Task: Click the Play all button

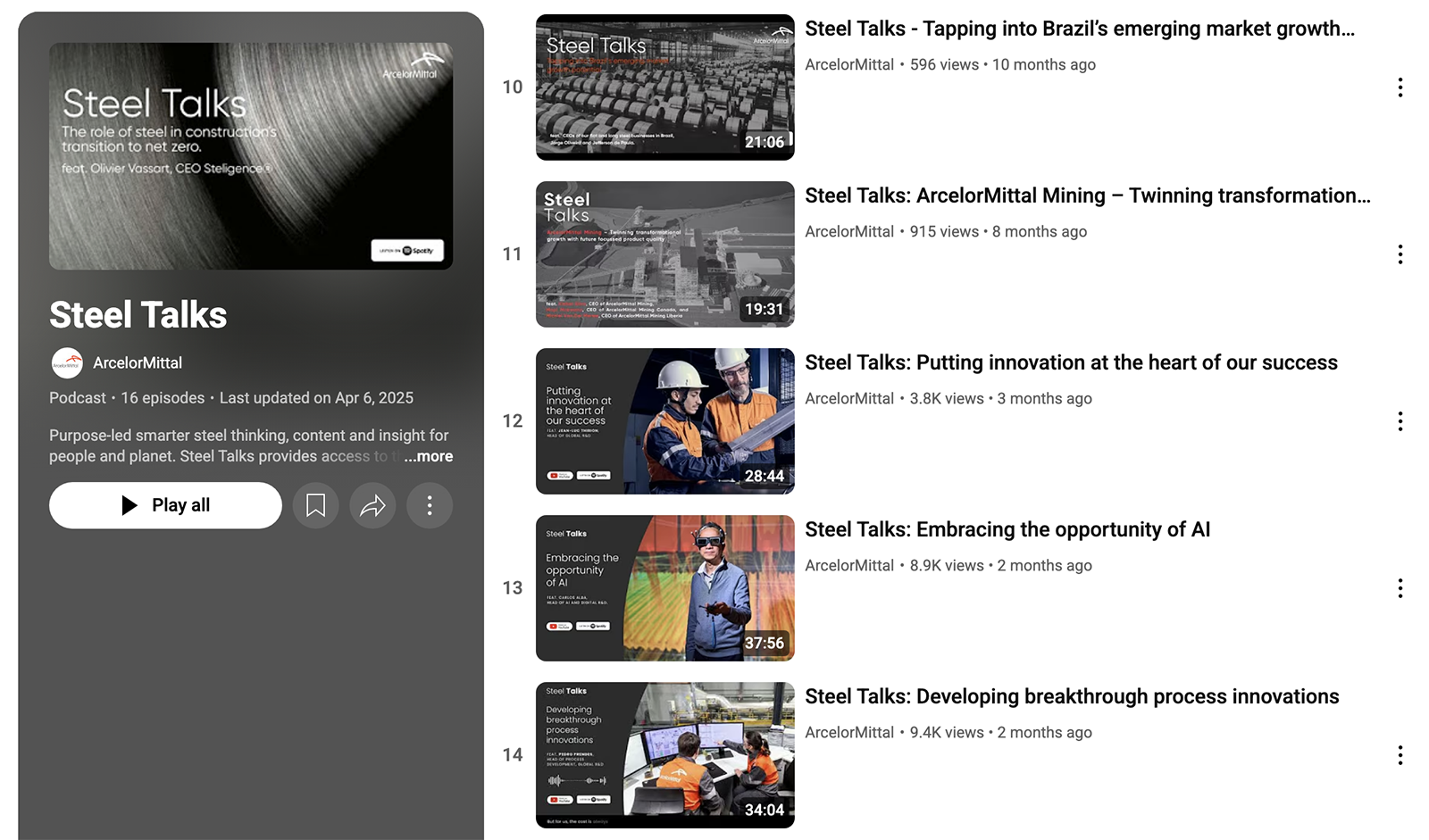Action: pyautogui.click(x=165, y=505)
